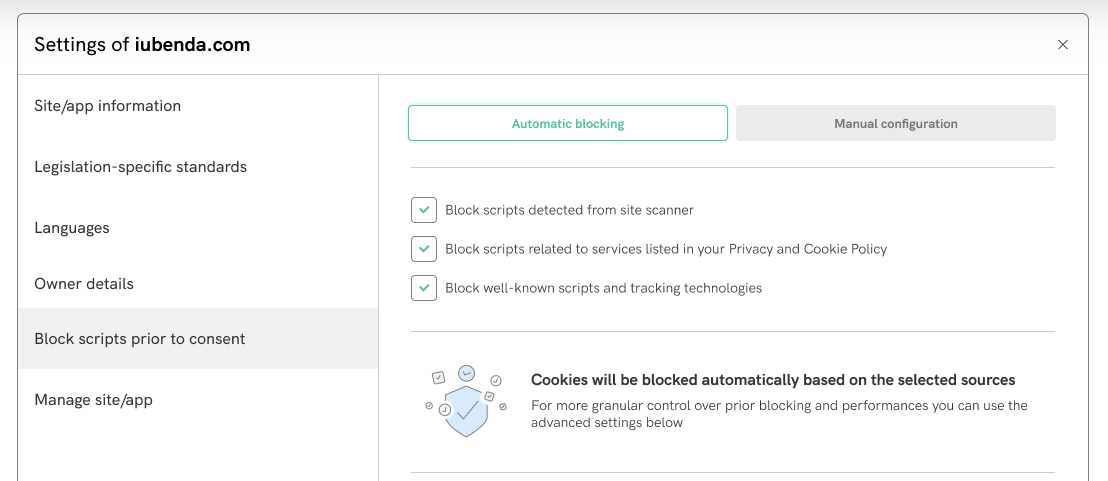Screen dimensions: 1108x481
Task: Click the 'Settings of iubenda.com' dialog title
Action: point(142,45)
